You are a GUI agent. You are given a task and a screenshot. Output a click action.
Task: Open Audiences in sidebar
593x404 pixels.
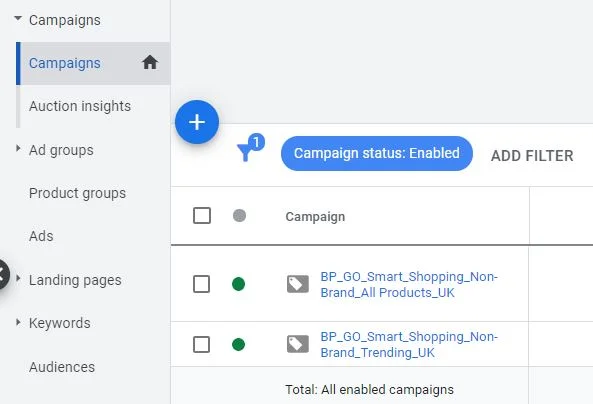tap(62, 367)
